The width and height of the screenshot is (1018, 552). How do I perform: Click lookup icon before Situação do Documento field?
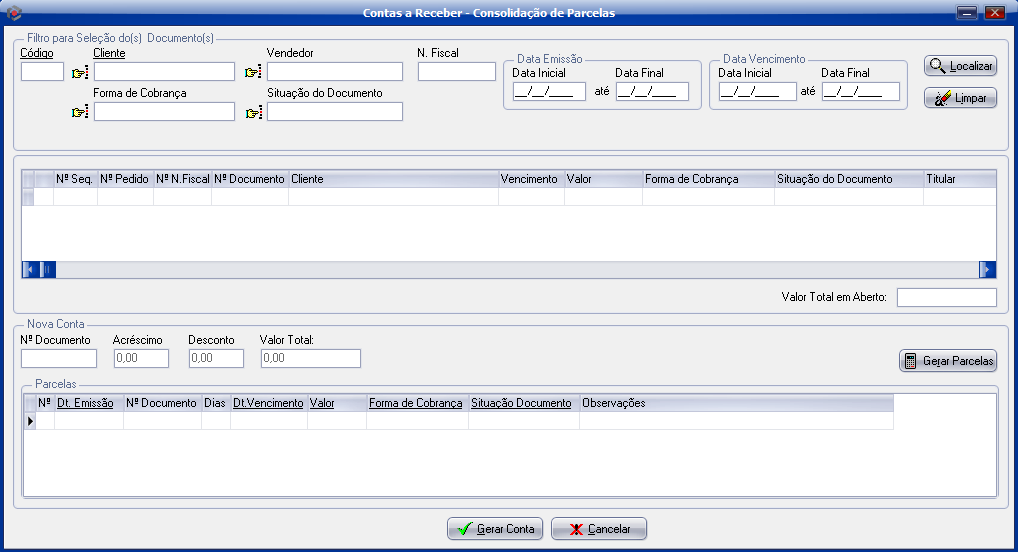point(253,112)
